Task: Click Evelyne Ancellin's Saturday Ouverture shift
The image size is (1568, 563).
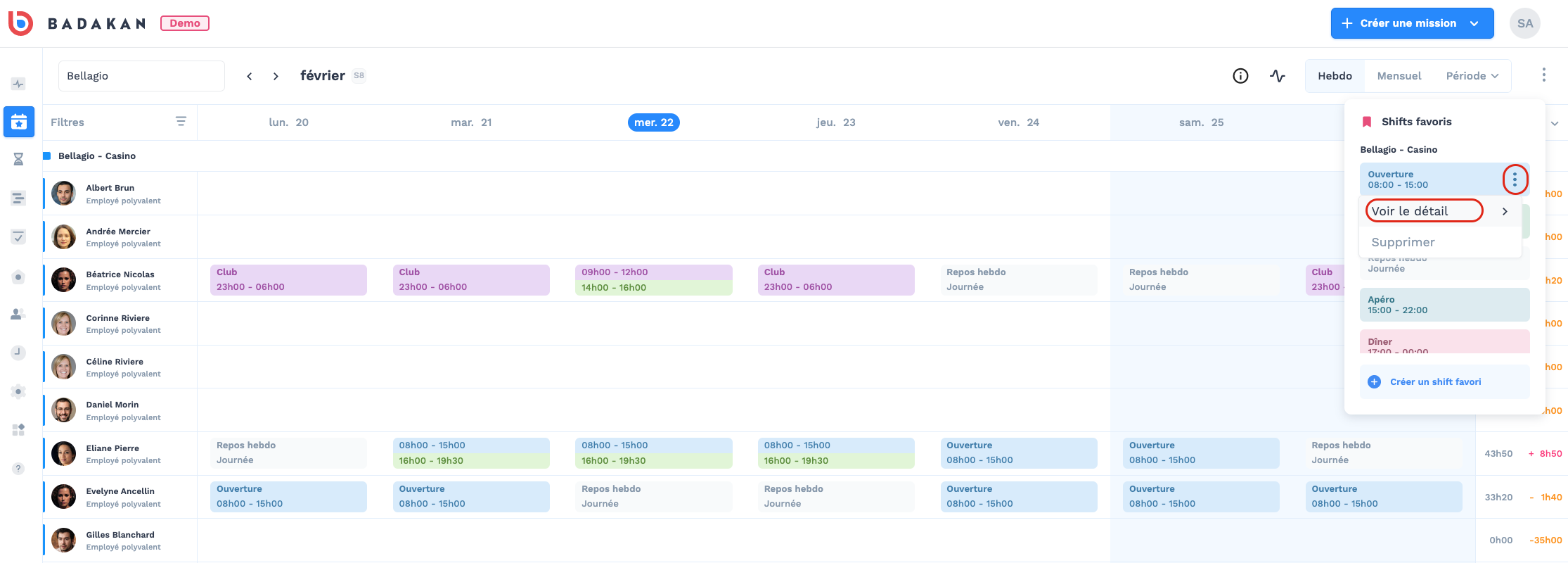Action: click(x=1201, y=497)
